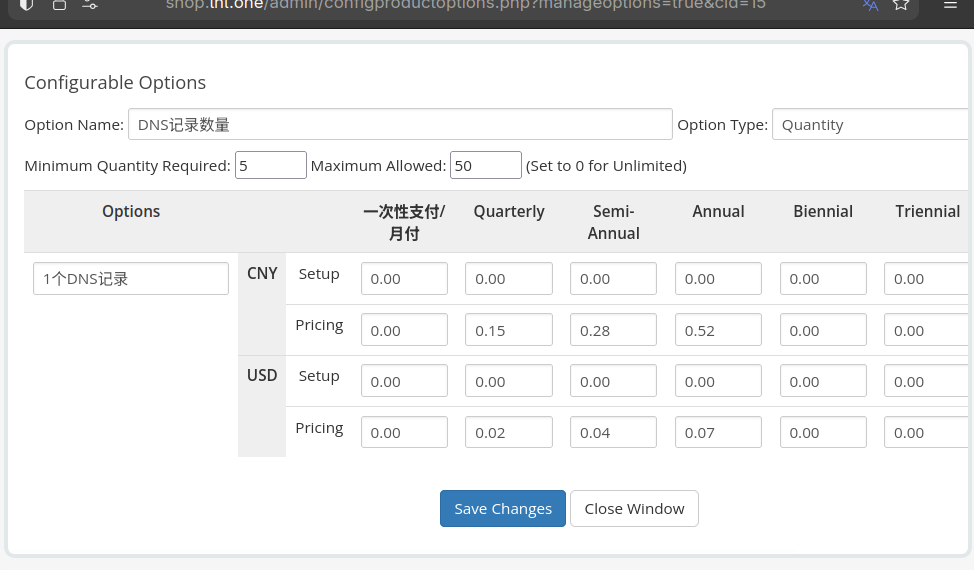Click the site permissions icon in address bar
This screenshot has height=570, width=974.
point(90,5)
